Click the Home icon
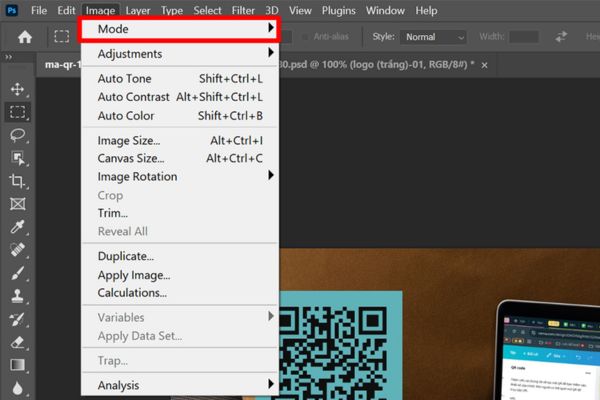Viewport: 600px width, 400px height. 25,37
